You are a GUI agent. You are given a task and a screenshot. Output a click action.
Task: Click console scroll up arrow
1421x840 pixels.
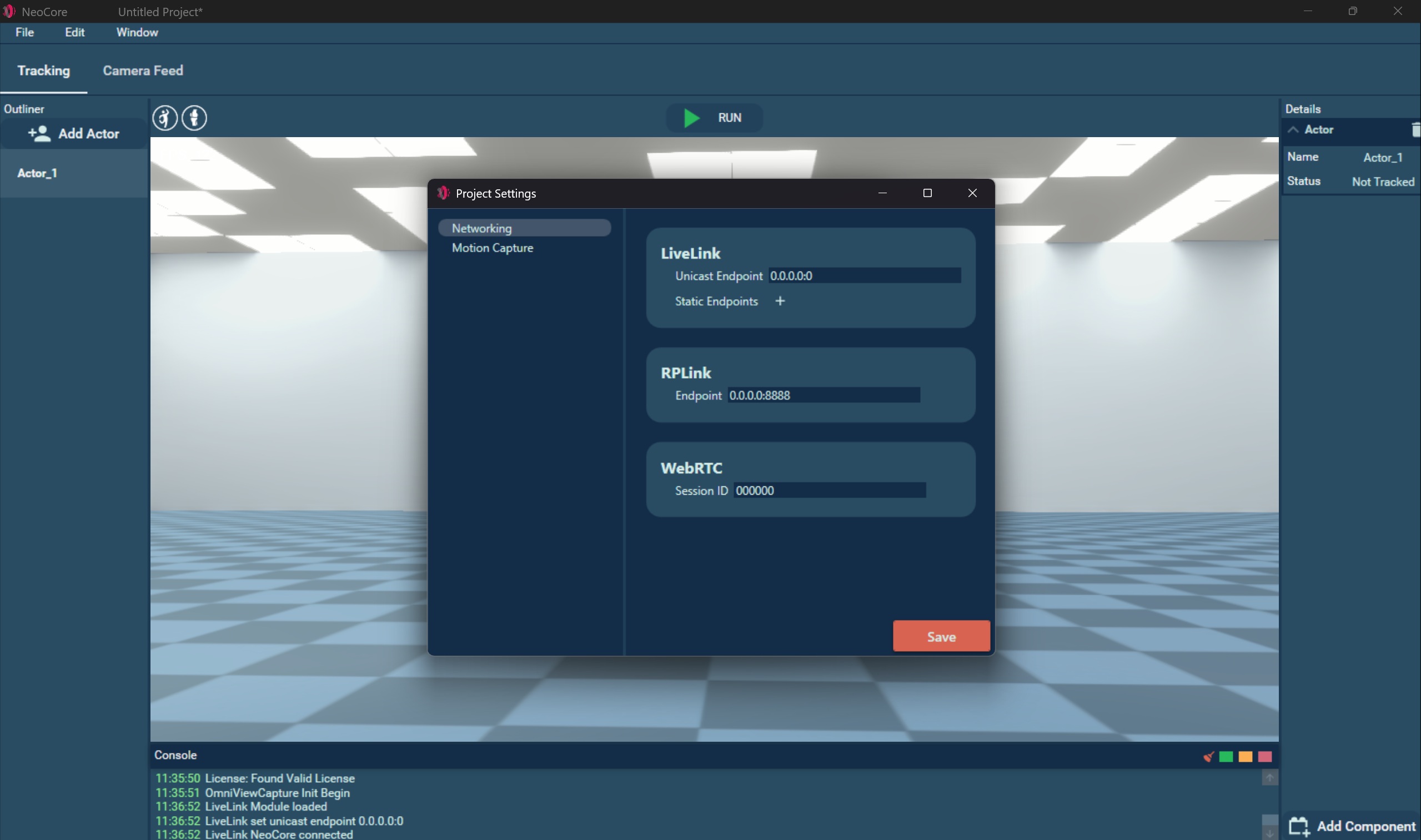click(1269, 778)
